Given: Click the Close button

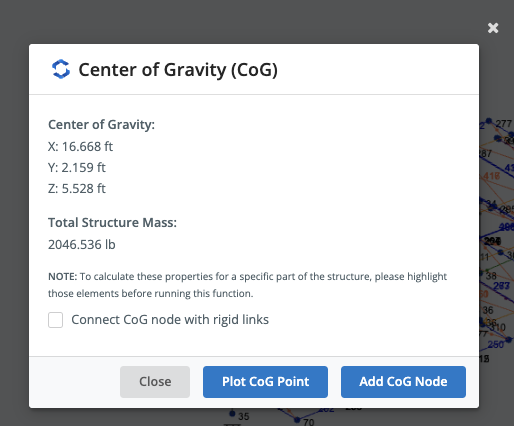Looking at the screenshot, I should pyautogui.click(x=155, y=382).
